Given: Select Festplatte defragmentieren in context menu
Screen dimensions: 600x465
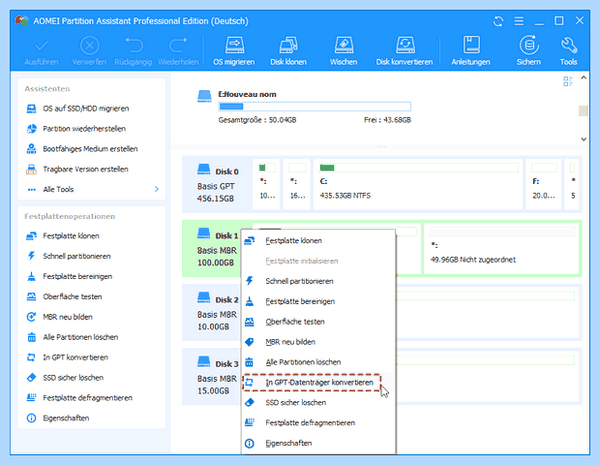Looking at the screenshot, I should pos(319,423).
